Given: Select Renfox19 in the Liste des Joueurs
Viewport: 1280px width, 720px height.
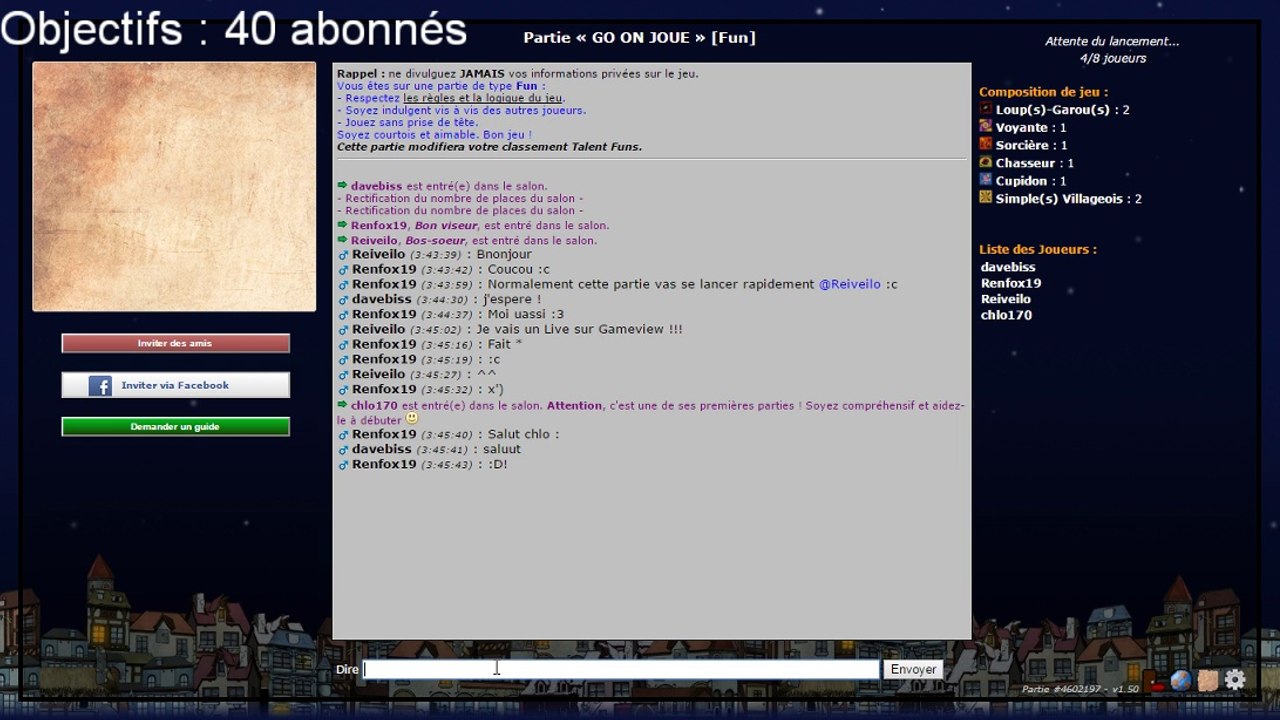Looking at the screenshot, I should (x=1011, y=283).
